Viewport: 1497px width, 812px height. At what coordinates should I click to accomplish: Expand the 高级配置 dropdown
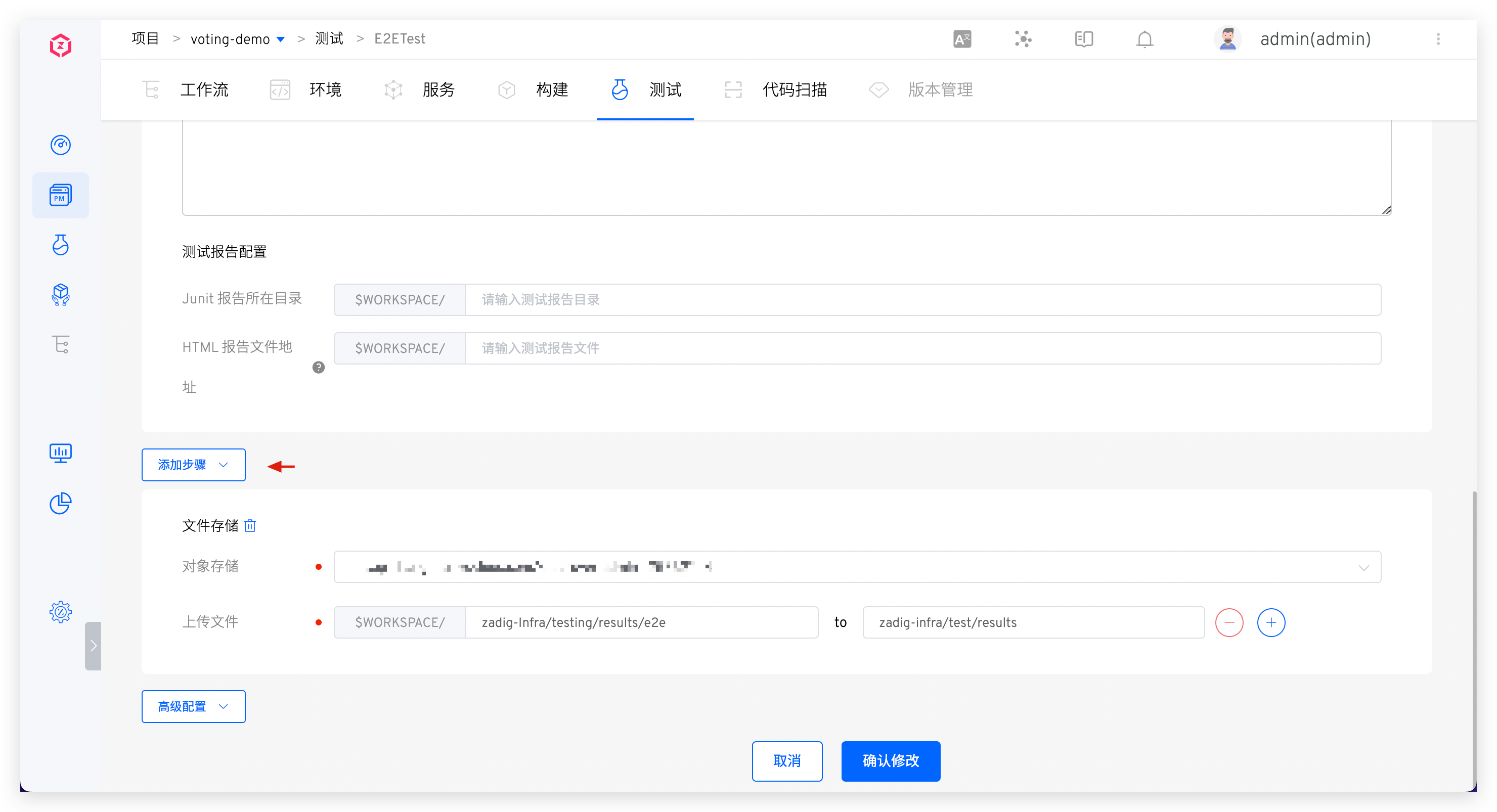pyautogui.click(x=194, y=706)
